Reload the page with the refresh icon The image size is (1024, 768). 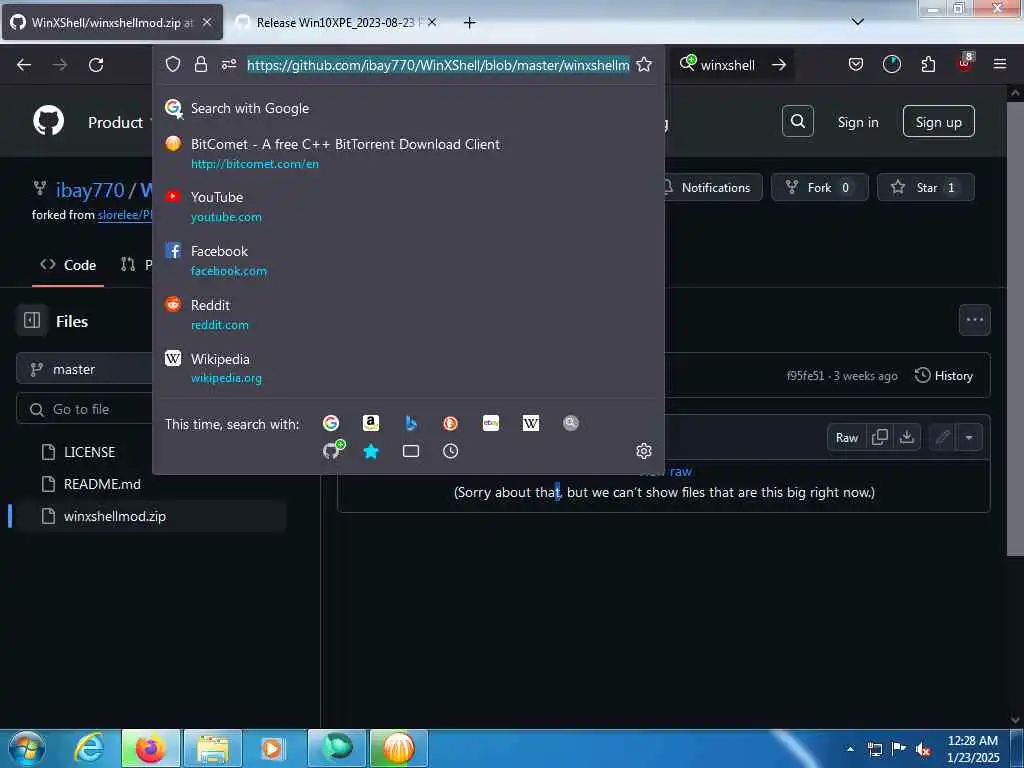tap(96, 65)
